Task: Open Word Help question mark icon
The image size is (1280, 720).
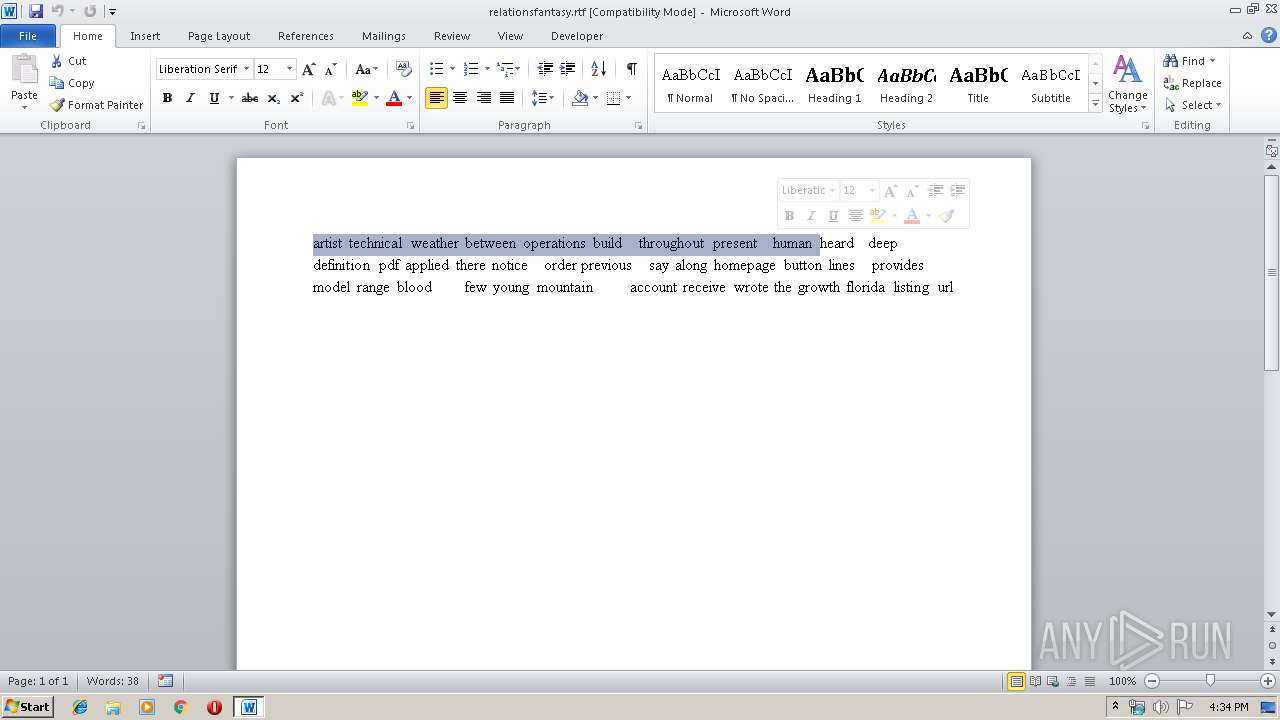Action: coord(1267,36)
